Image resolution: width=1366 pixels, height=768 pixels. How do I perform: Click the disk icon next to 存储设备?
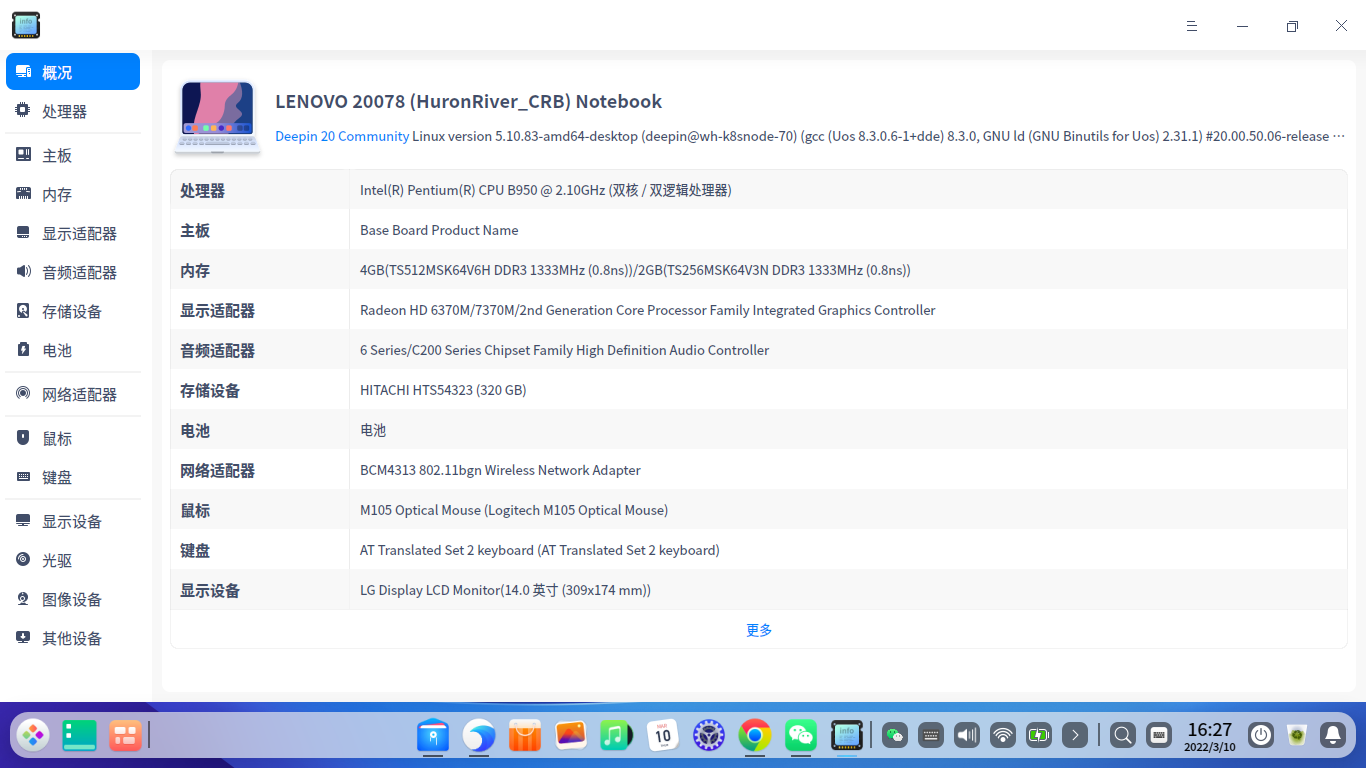(x=23, y=311)
